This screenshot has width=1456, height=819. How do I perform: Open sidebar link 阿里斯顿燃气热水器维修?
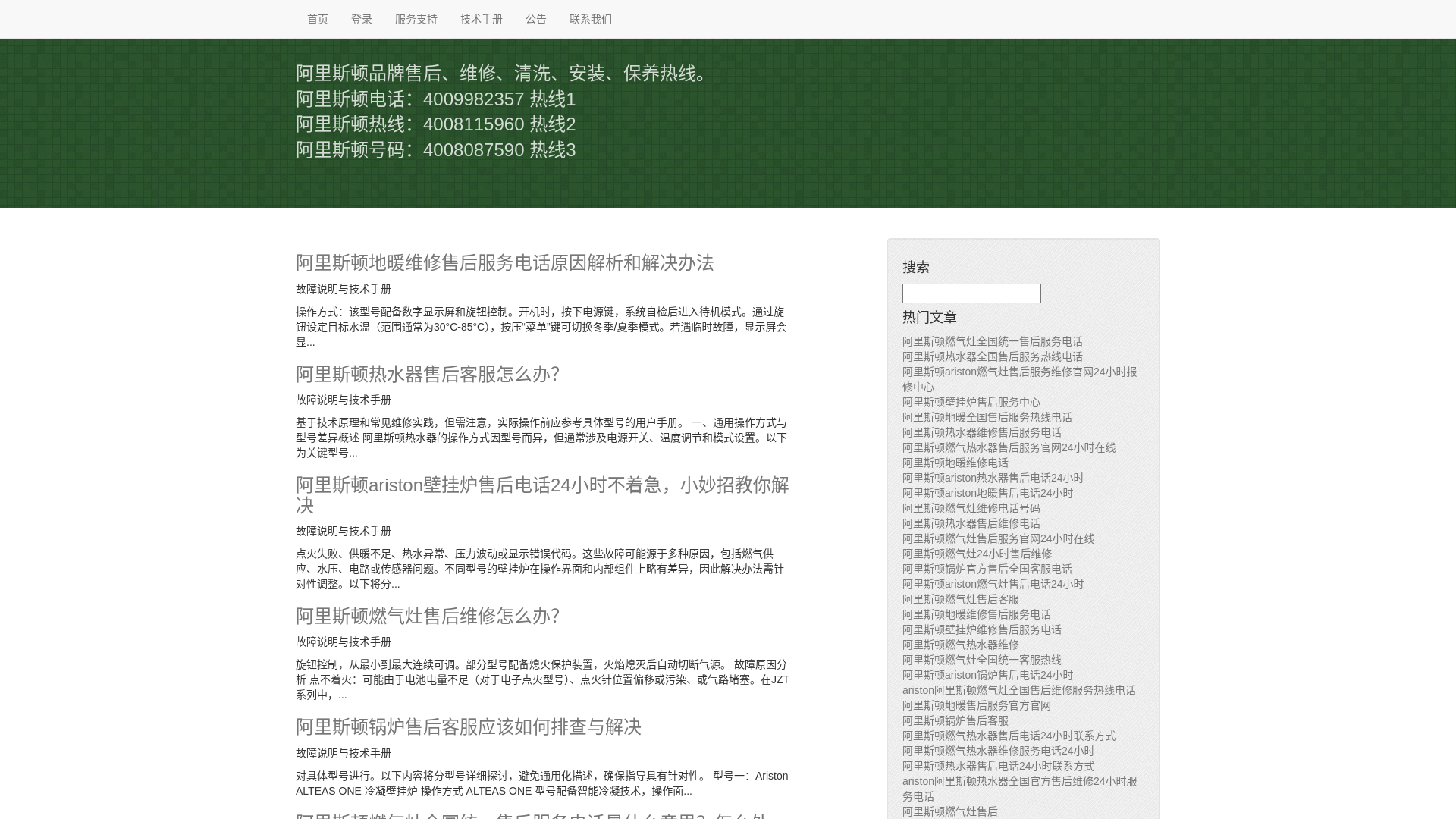(961, 645)
